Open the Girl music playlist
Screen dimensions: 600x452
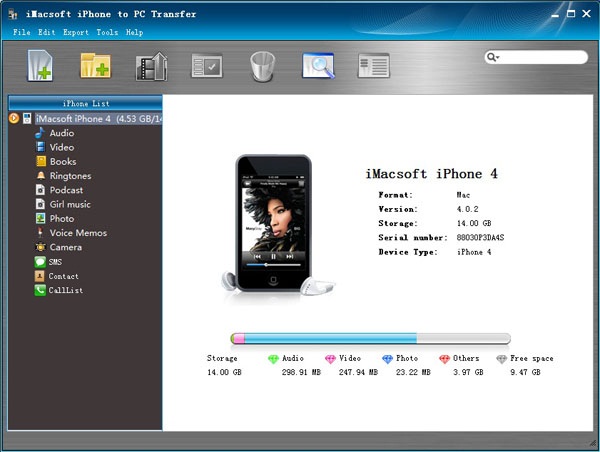[70, 204]
